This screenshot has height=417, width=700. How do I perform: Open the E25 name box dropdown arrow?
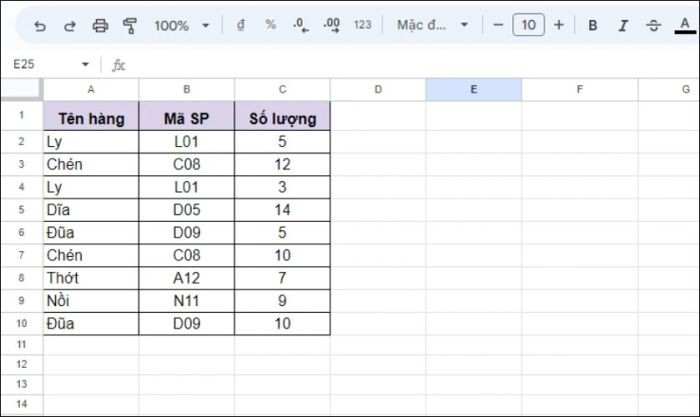point(85,64)
